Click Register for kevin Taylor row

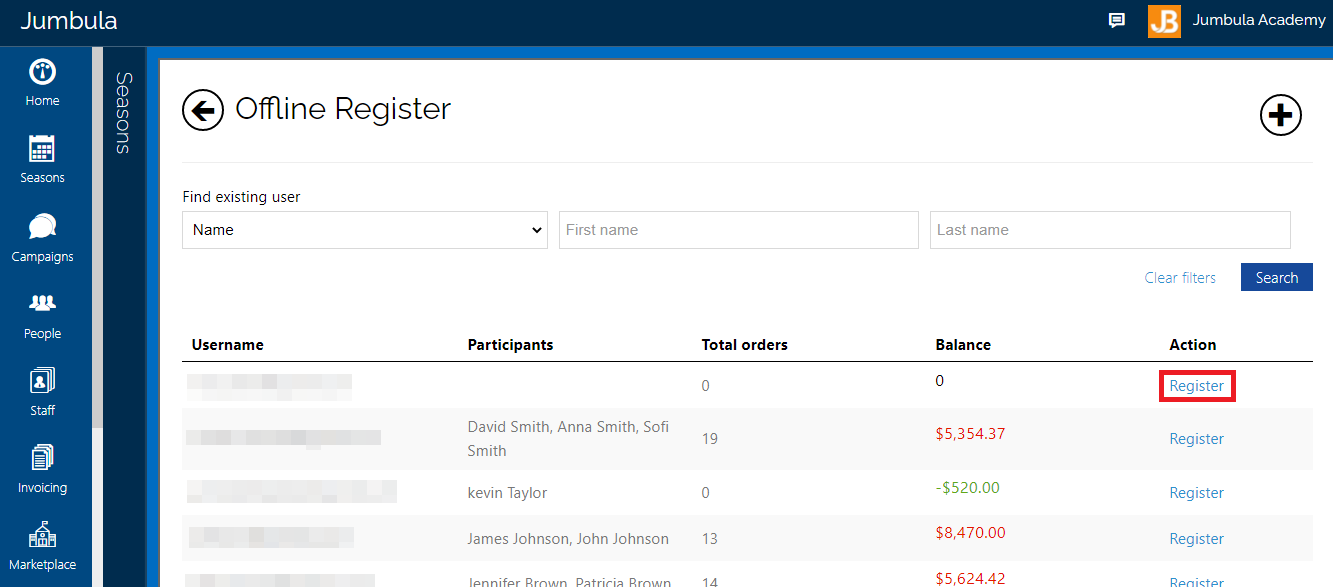tap(1197, 493)
